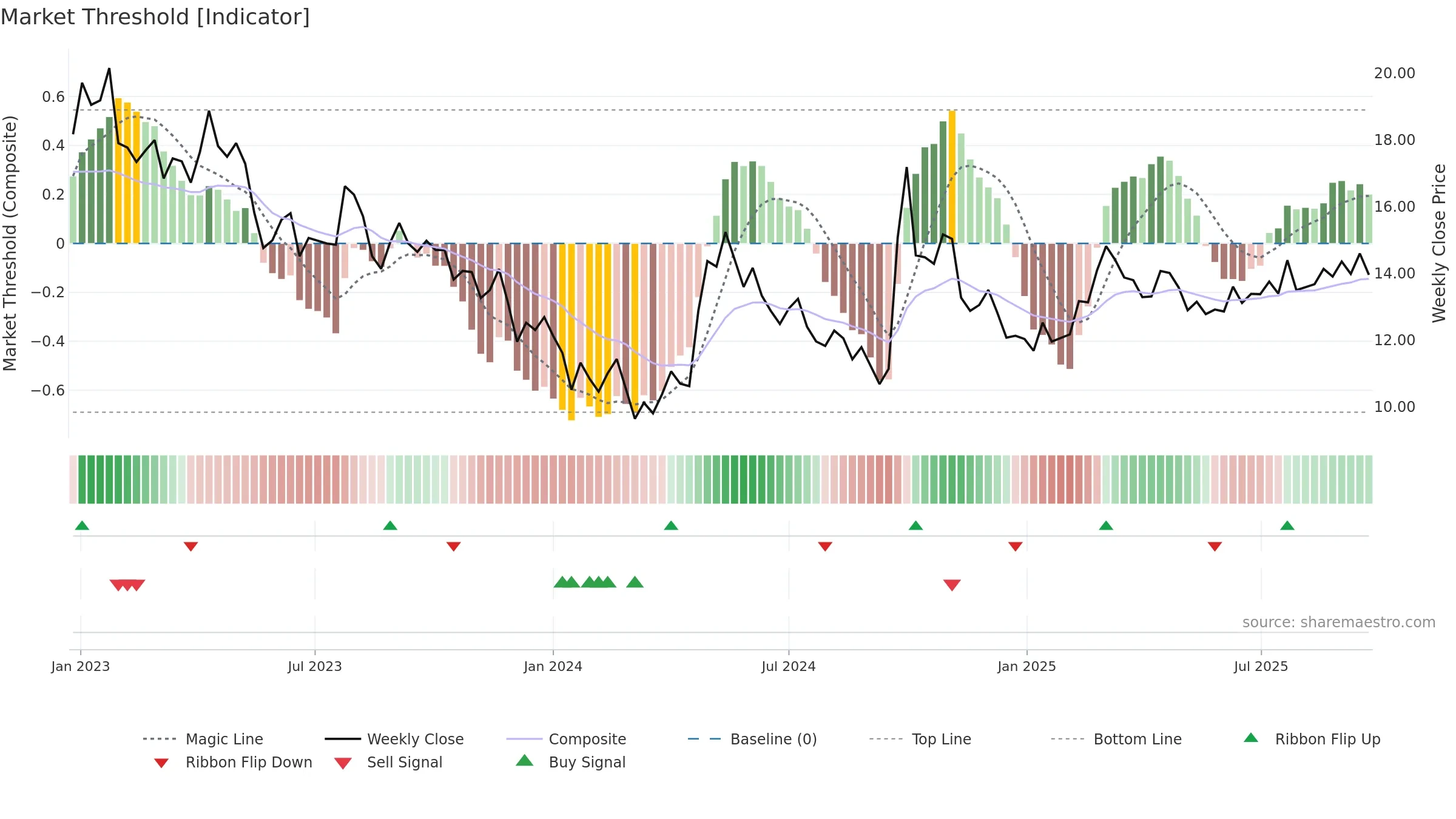Click the ribbon flip up marker near Sep 2023
This screenshot has width=1456, height=819.
click(390, 525)
